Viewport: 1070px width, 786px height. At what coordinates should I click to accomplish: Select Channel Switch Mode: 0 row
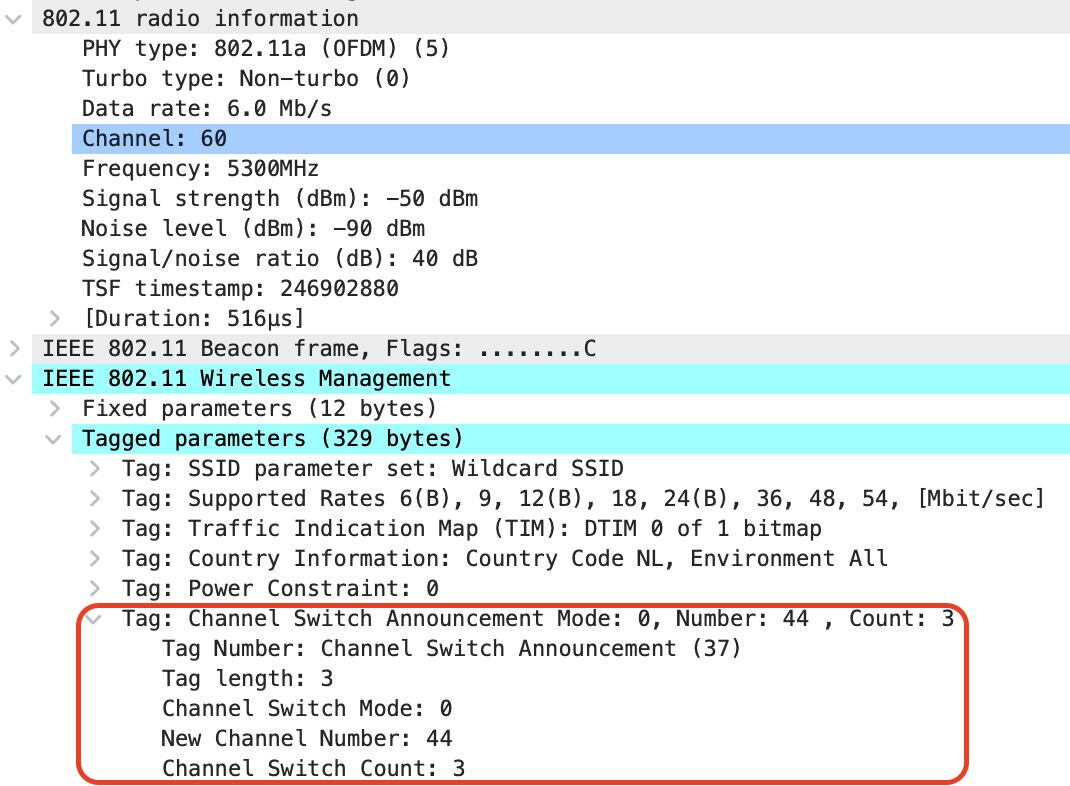click(x=306, y=709)
